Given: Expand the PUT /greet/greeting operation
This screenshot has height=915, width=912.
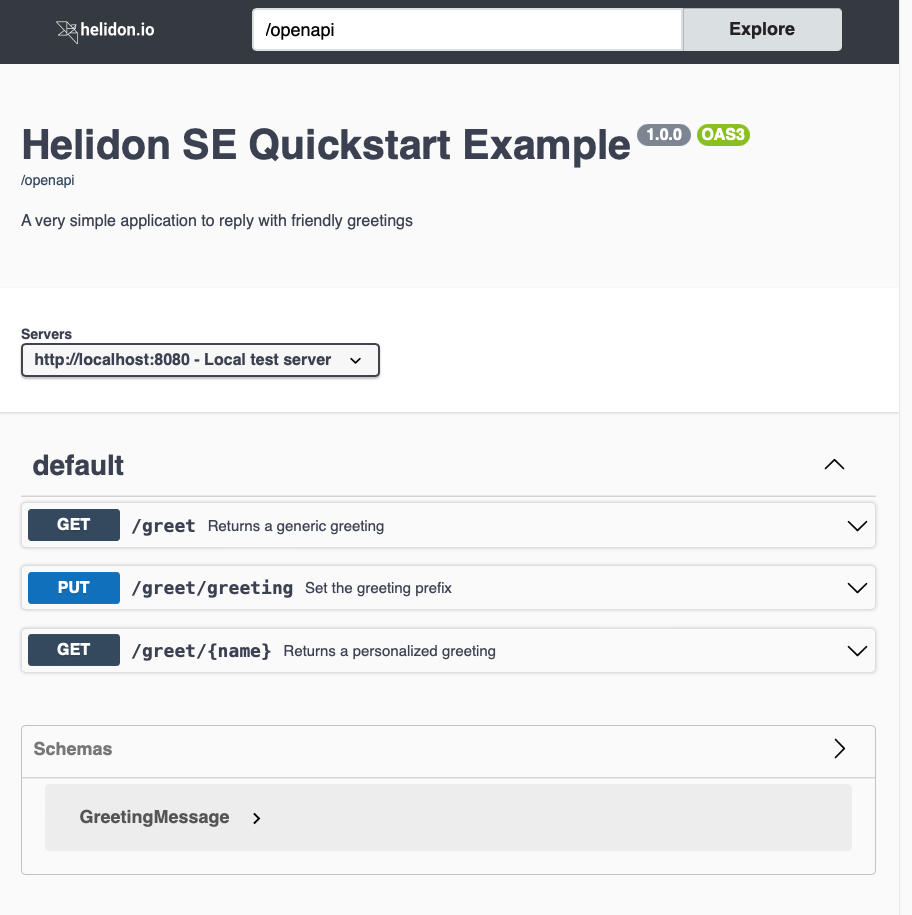Looking at the screenshot, I should [856, 587].
